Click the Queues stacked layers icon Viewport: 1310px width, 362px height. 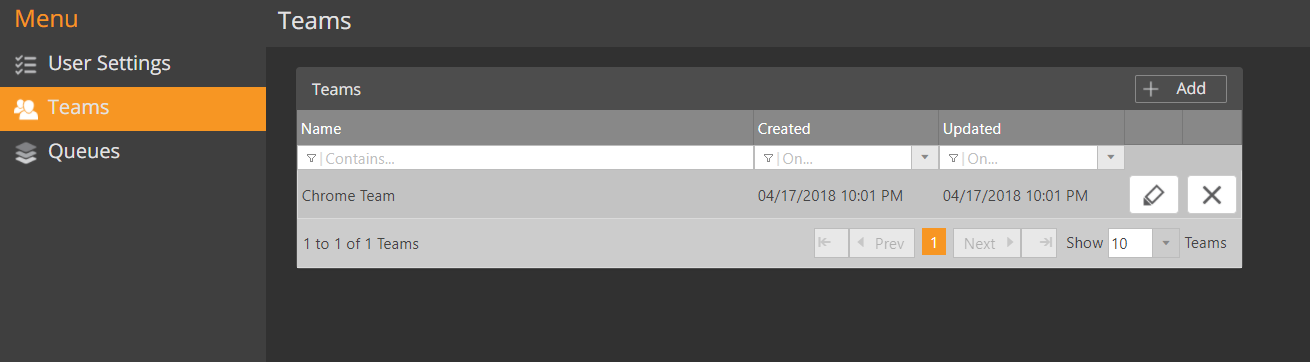point(26,153)
